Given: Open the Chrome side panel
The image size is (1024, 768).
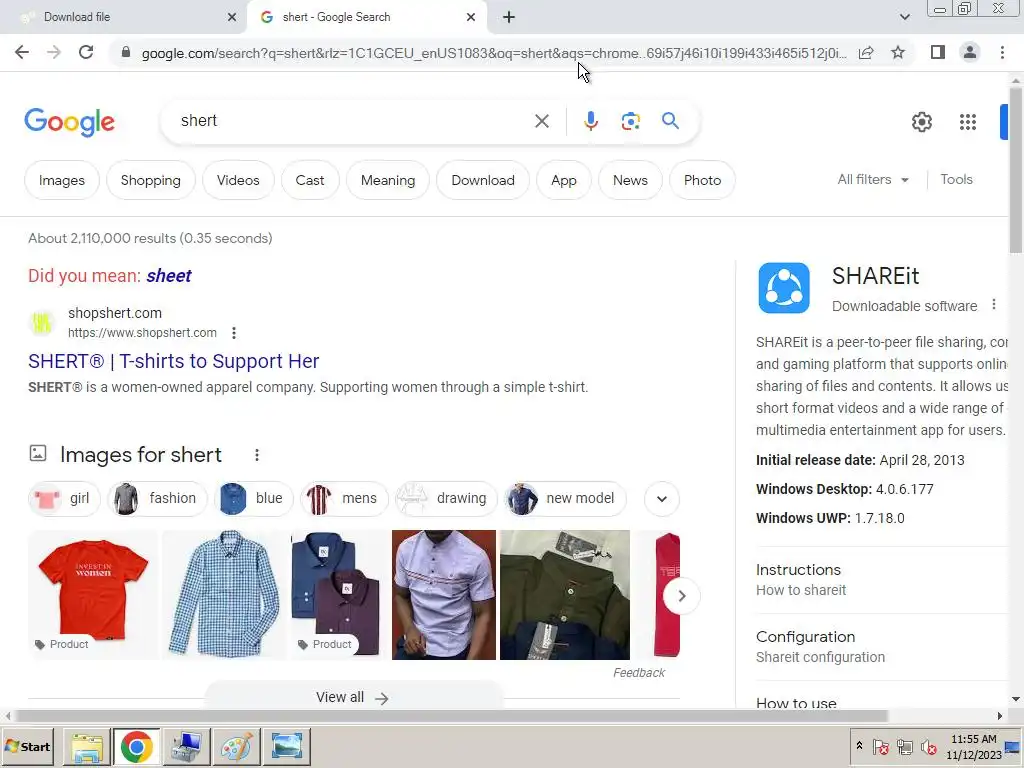Looking at the screenshot, I should [x=938, y=52].
